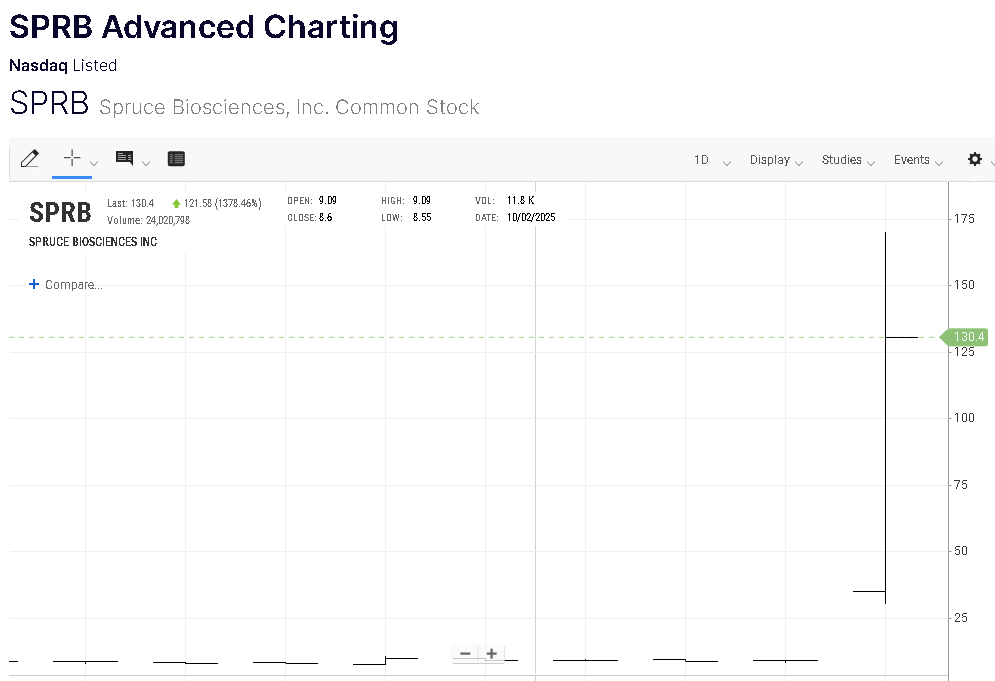Screen dimensions: 995x681
Task: Click the blue plus Compare icon
Action: 34,284
